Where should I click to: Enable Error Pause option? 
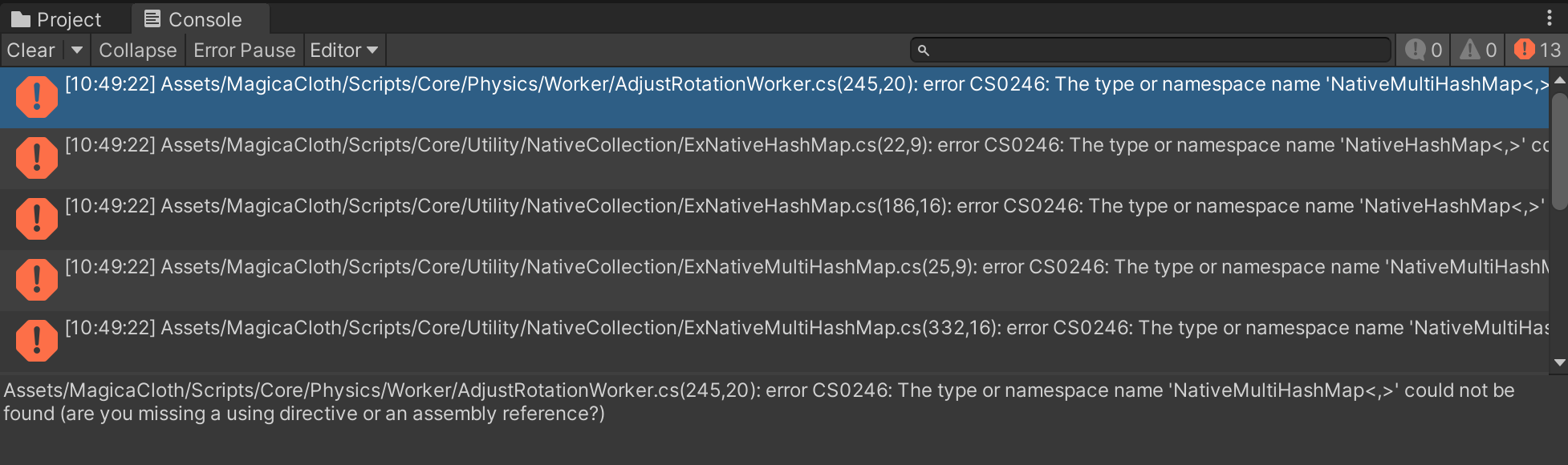point(244,51)
